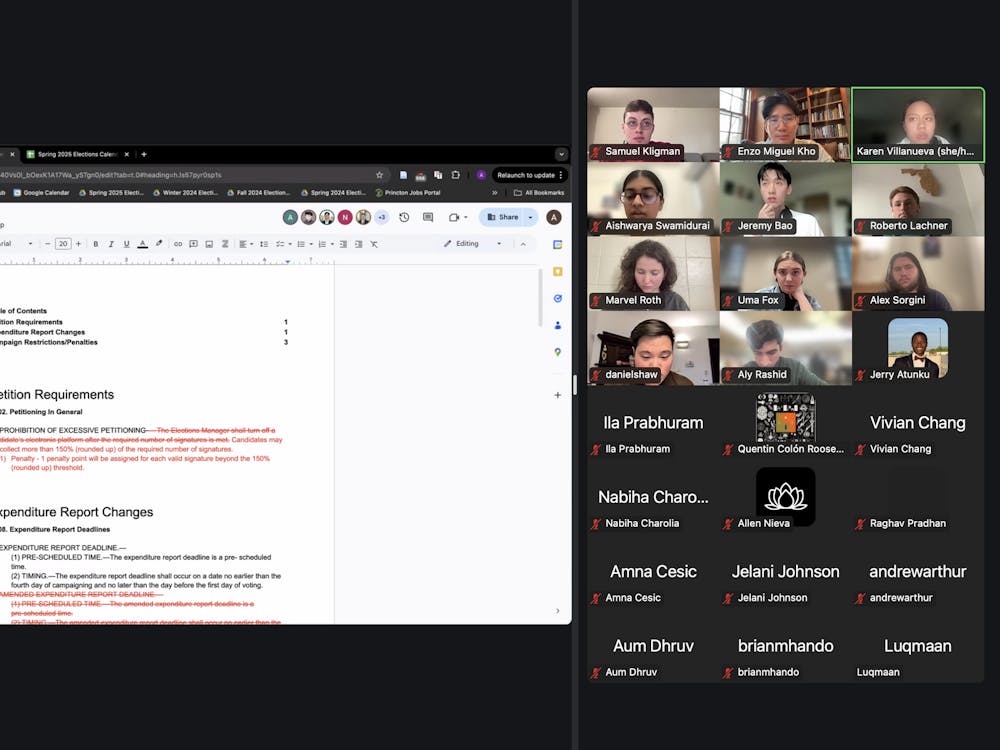Open the Editing mode dropdown

coord(468,243)
